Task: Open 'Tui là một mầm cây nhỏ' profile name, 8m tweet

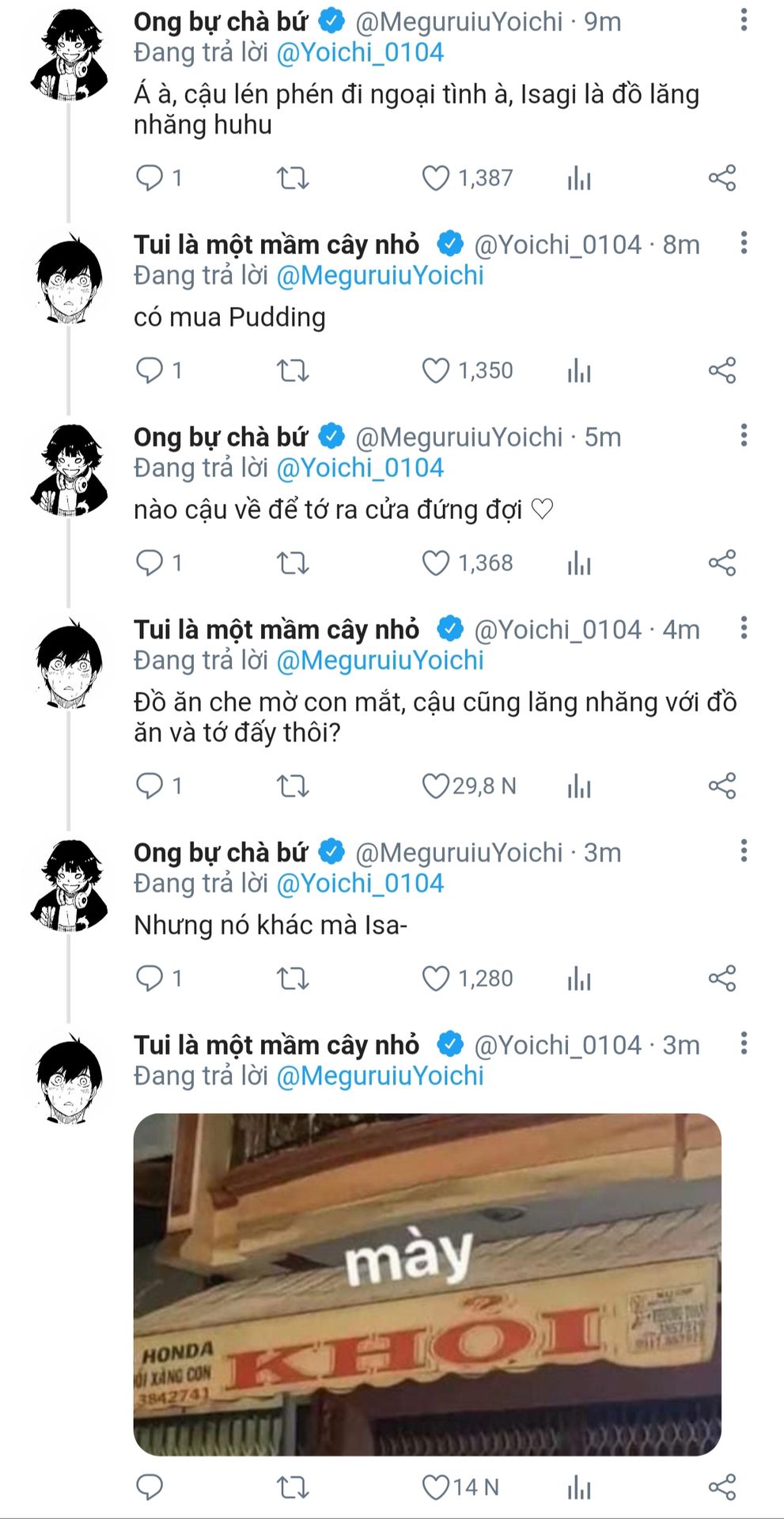Action: click(x=276, y=245)
